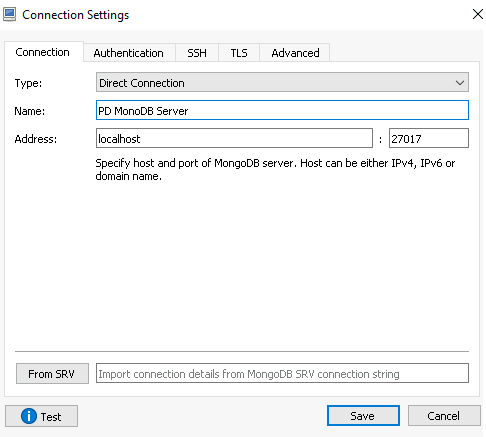Click the Connection Settings window icon
The height and width of the screenshot is (437, 486).
(x=9, y=15)
